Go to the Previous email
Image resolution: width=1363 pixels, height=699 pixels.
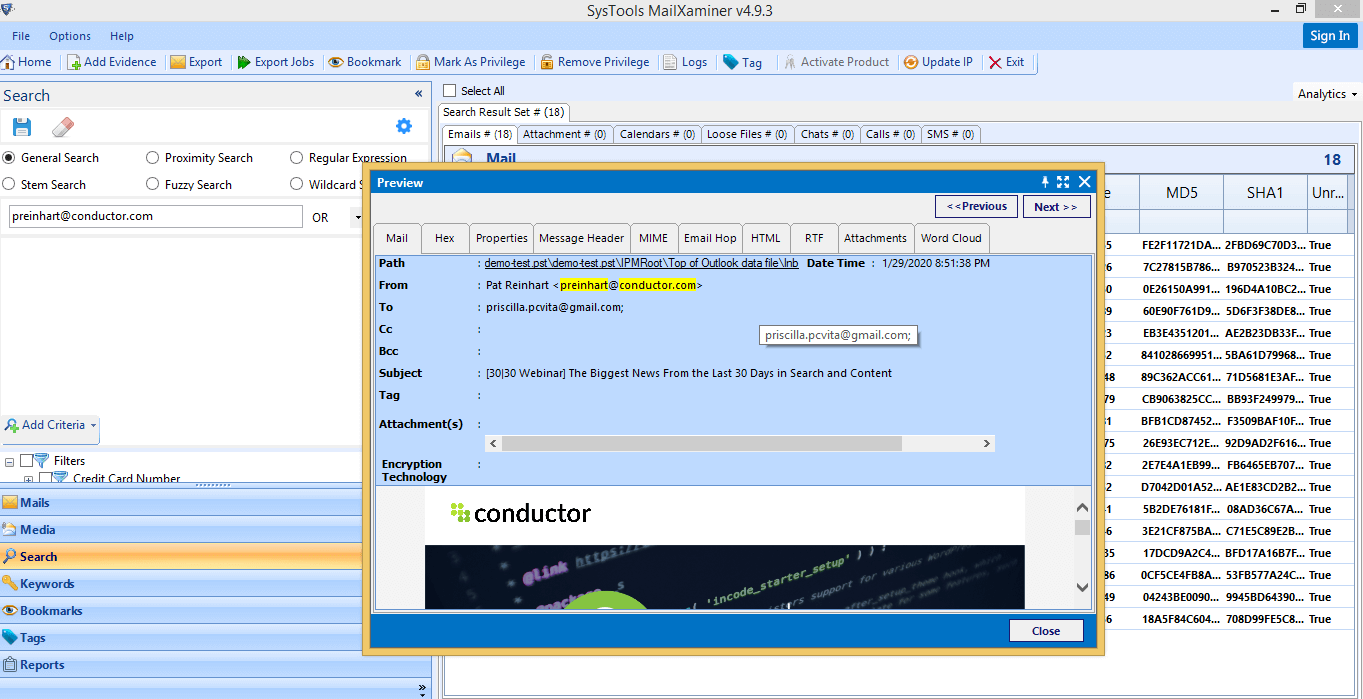(976, 206)
